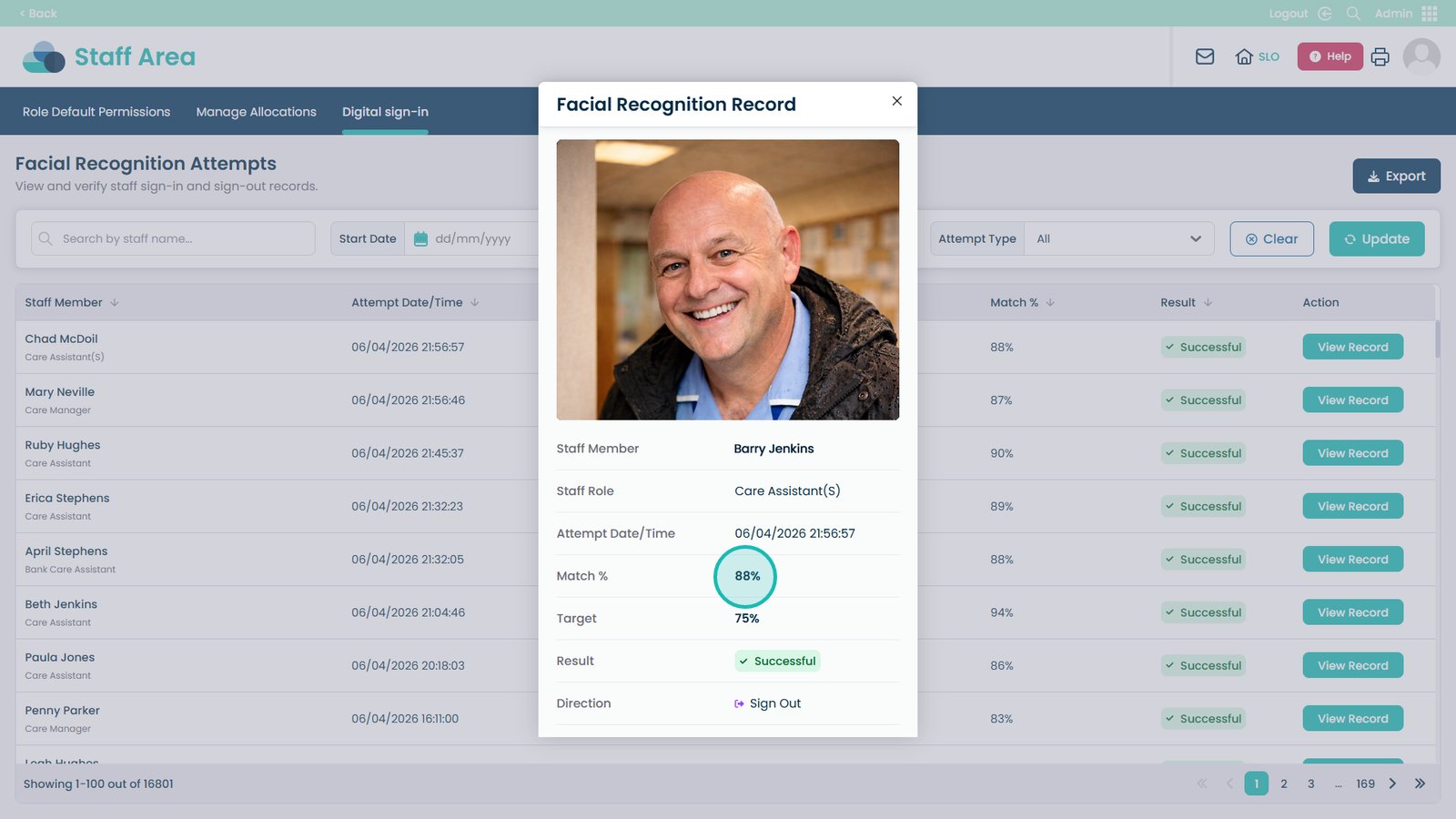View Record for April Stephens
Image resolution: width=1456 pixels, height=819 pixels.
(x=1352, y=559)
